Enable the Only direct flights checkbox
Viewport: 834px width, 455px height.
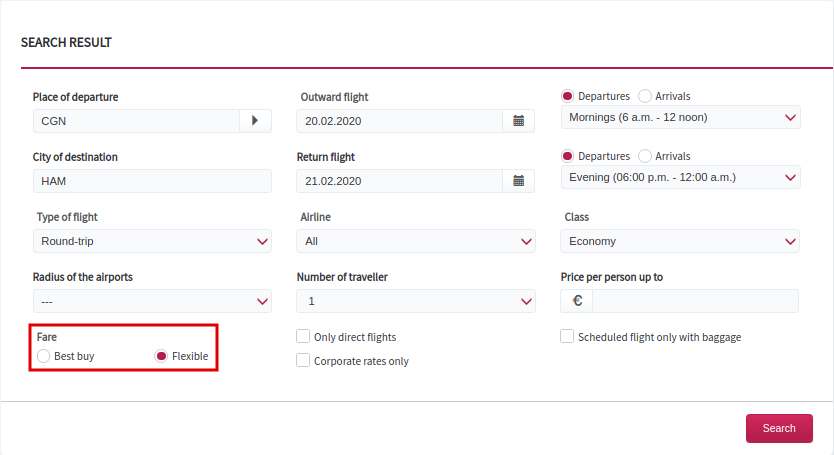(x=303, y=336)
